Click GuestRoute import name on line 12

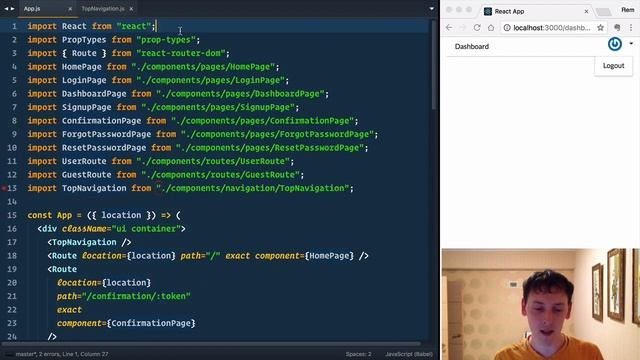tap(87, 174)
